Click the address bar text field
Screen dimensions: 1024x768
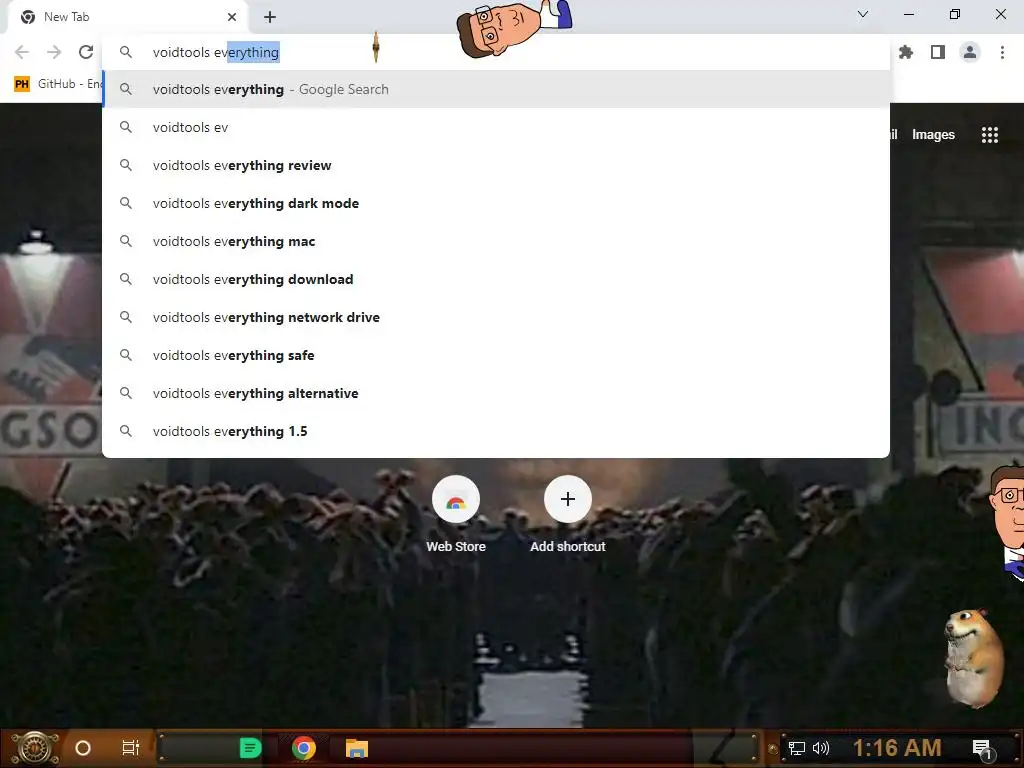point(496,52)
